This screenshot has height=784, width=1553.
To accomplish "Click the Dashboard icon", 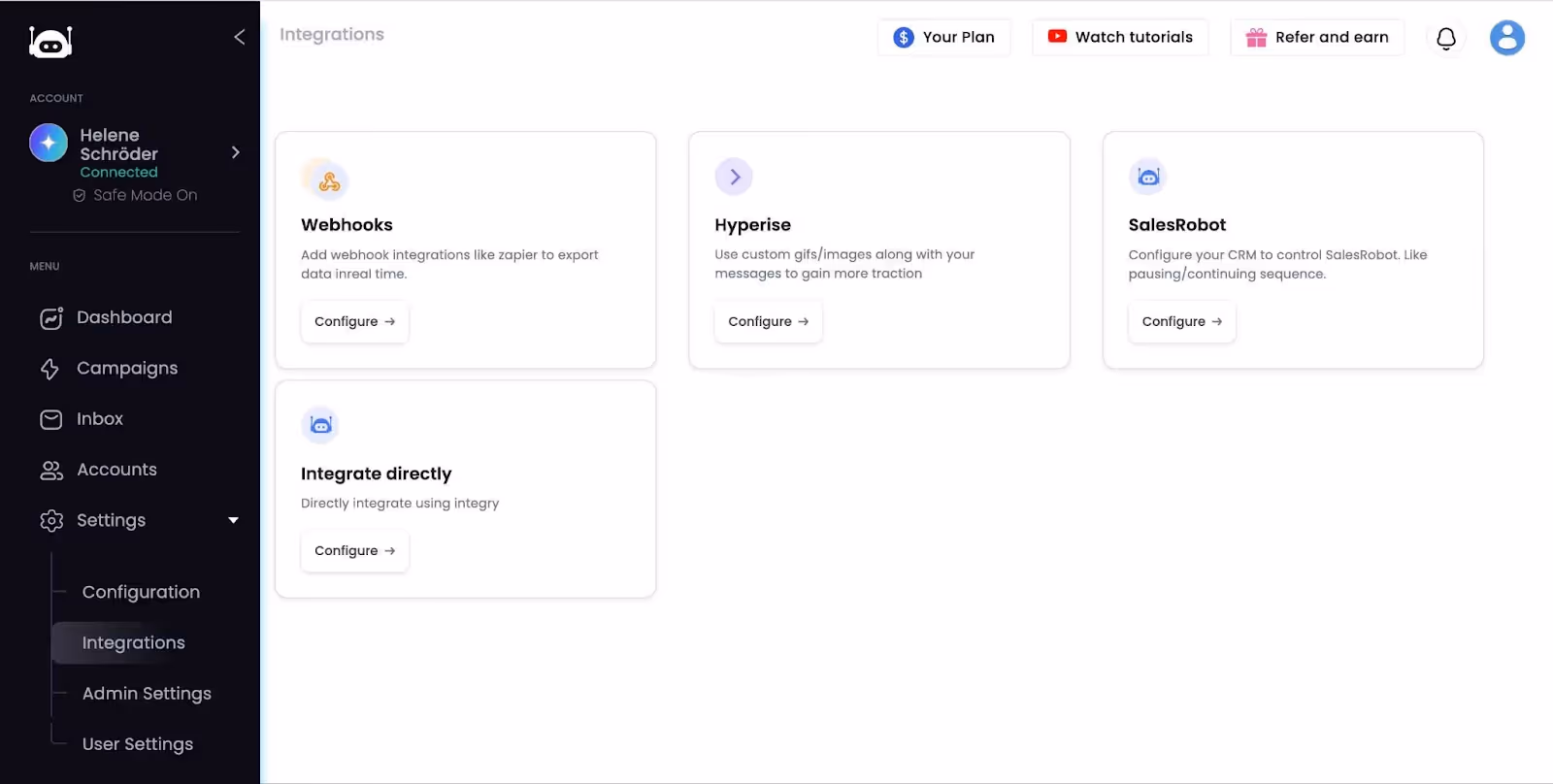I will 51,318.
